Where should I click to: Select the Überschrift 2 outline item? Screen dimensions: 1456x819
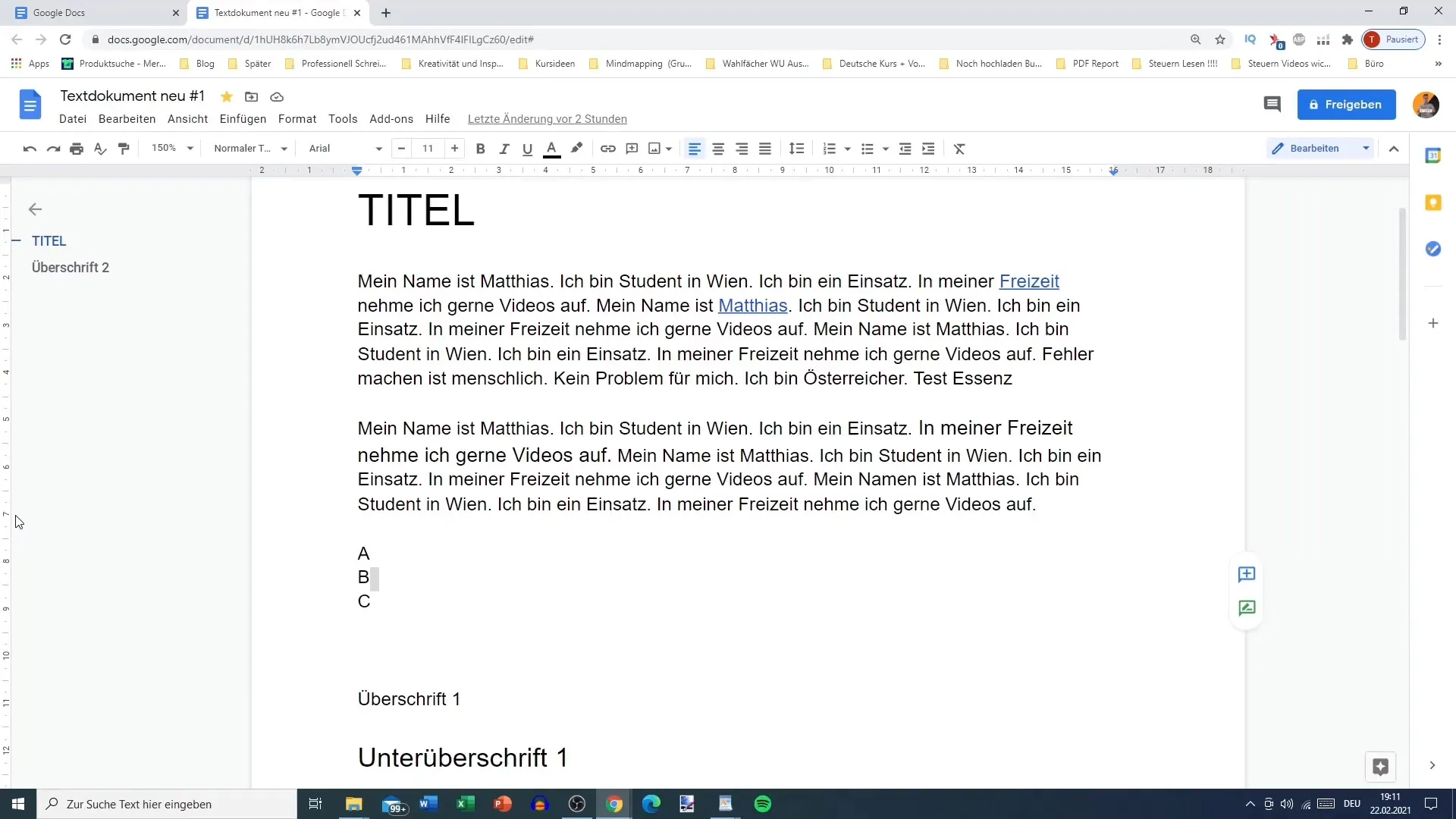70,267
